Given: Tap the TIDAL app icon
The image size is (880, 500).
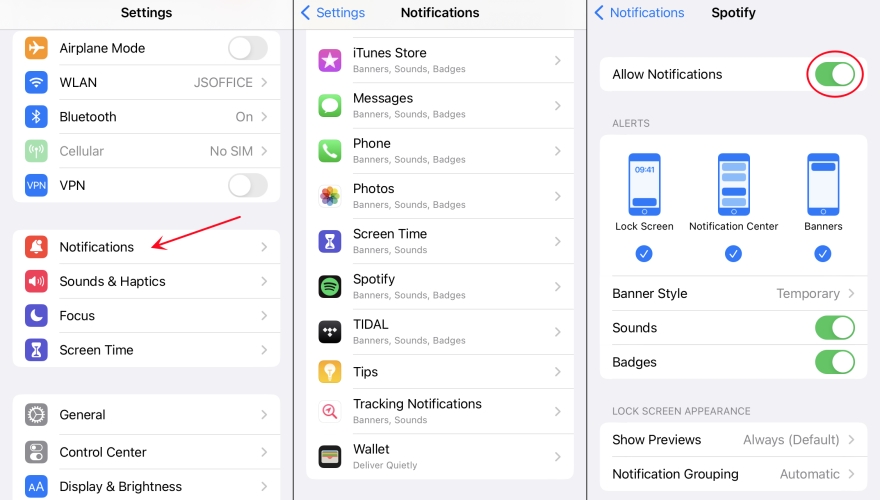Looking at the screenshot, I should click(x=330, y=332).
